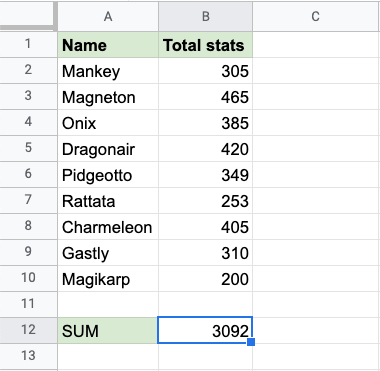The height and width of the screenshot is (371, 380).
Task: Select the row 12 header
Action: click(28, 330)
